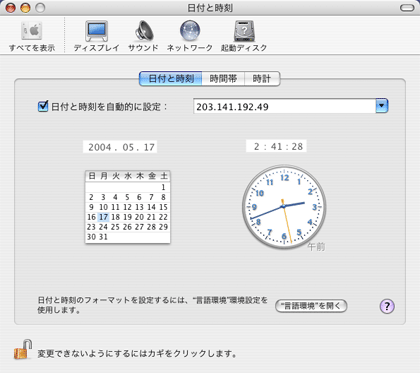Select day 25 in the calendar
Image resolution: width=420 pixels, height=373 pixels.
click(115, 227)
